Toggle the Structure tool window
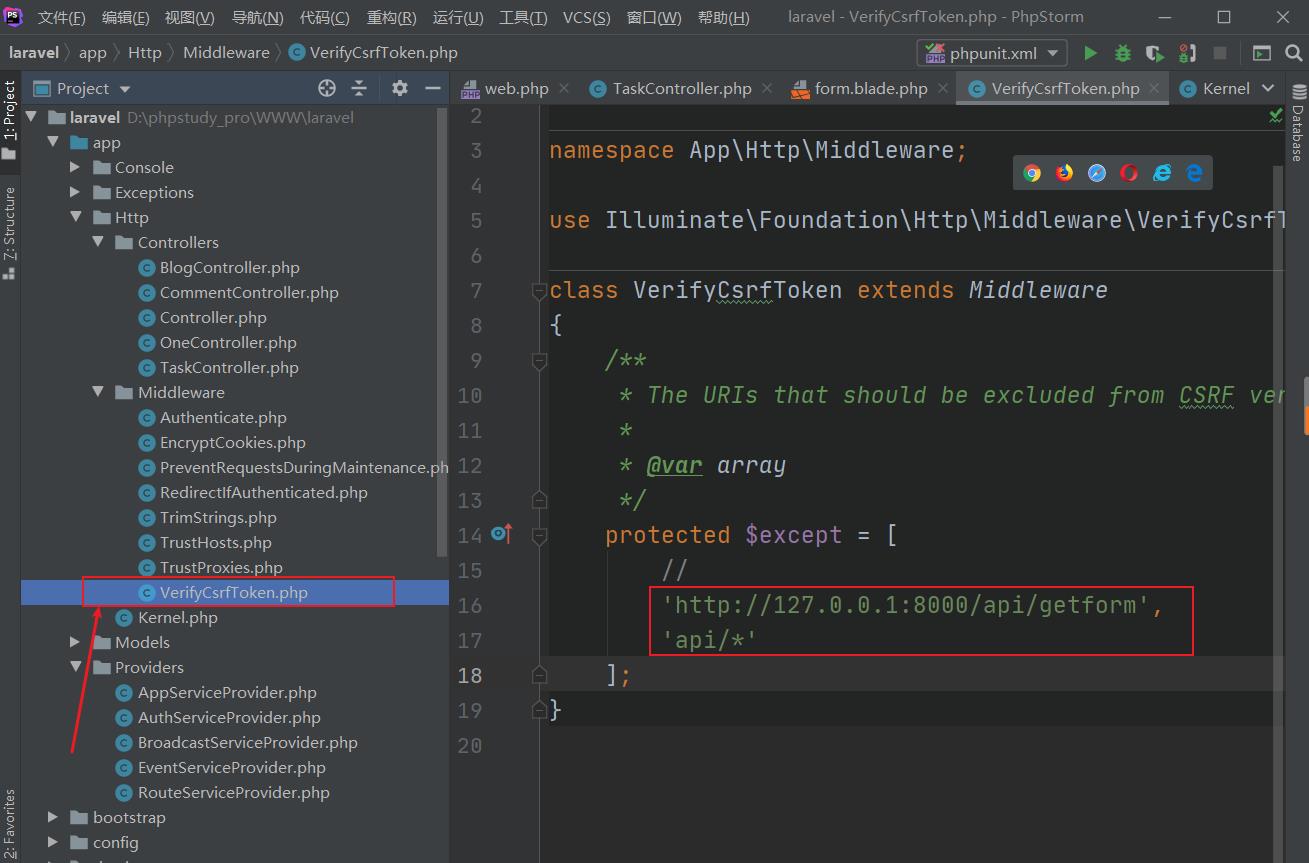 [x=10, y=231]
